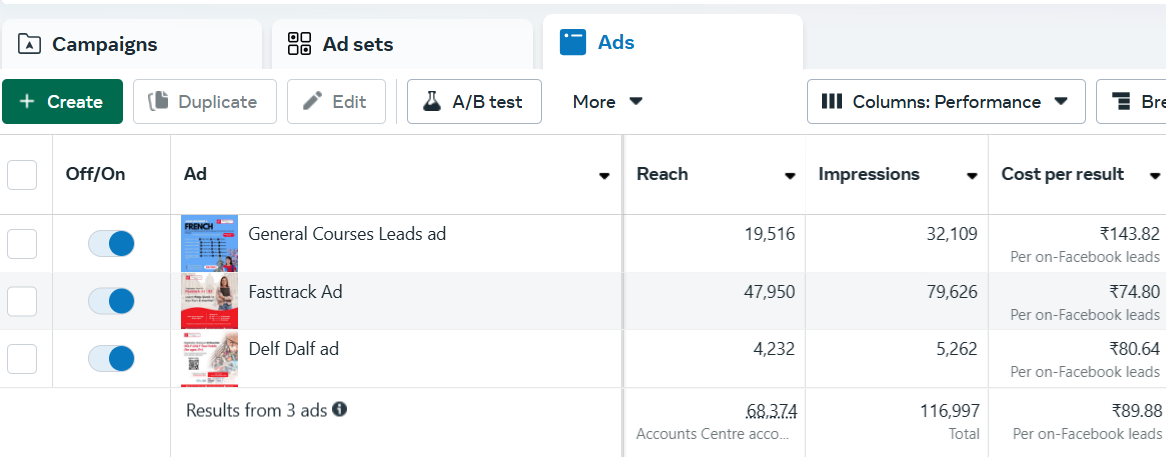The height and width of the screenshot is (457, 1166).
Task: Click the pencil icon on Edit
Action: pos(313,102)
